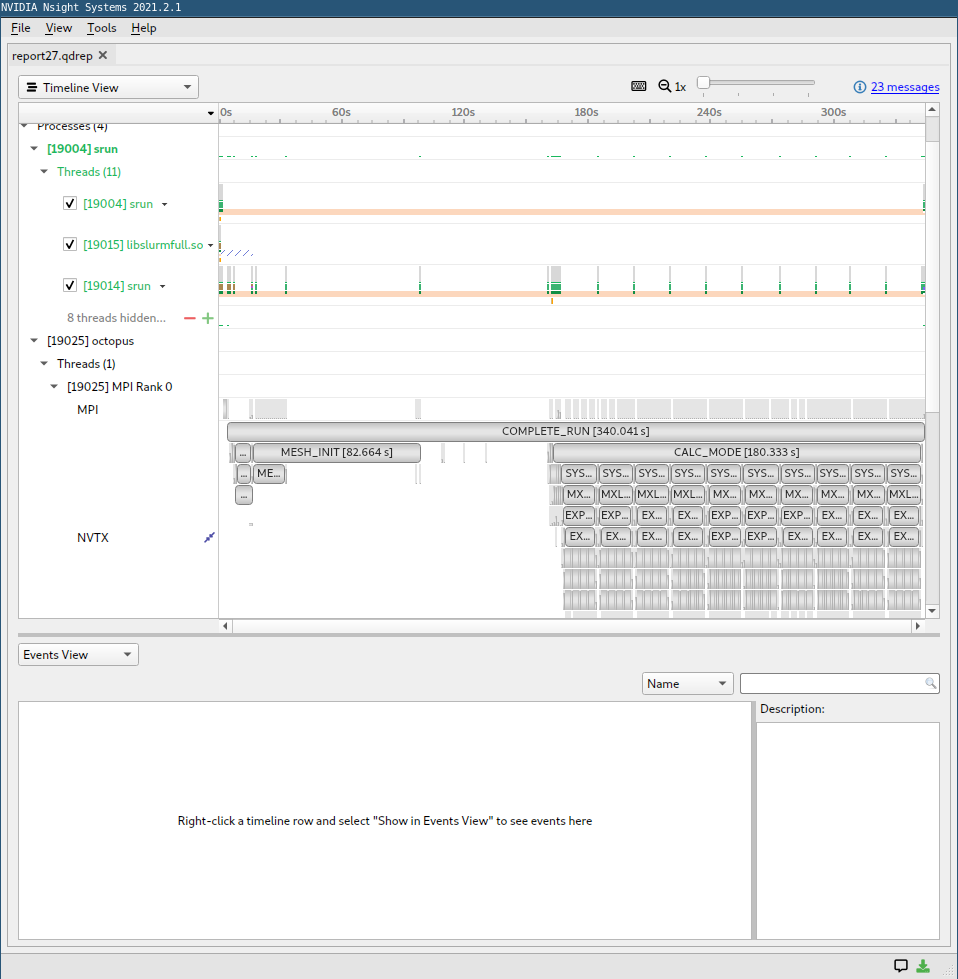Collapse the [19025] octopus process tree
Viewport: 958px width, 979px height.
(34, 340)
